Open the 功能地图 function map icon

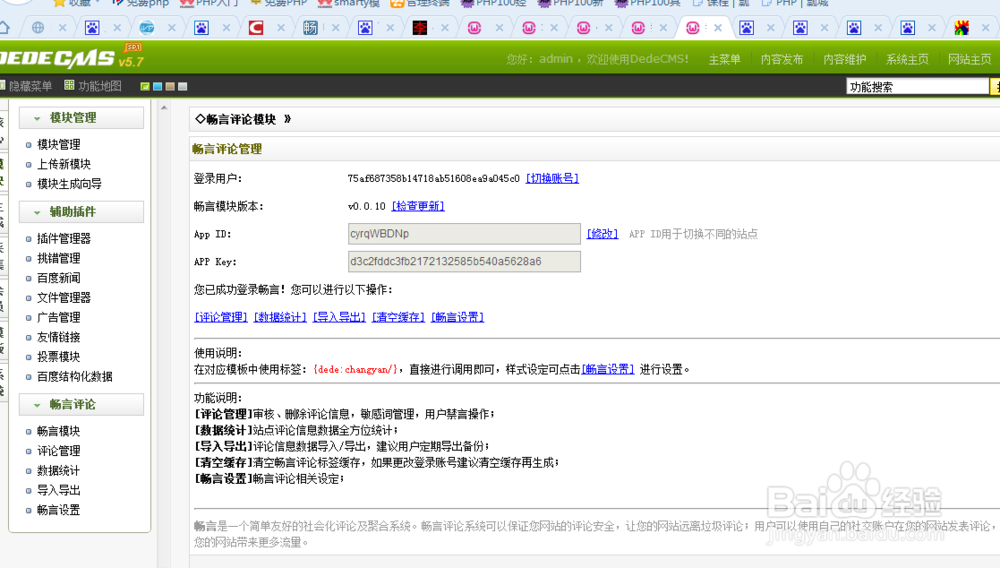pos(69,85)
